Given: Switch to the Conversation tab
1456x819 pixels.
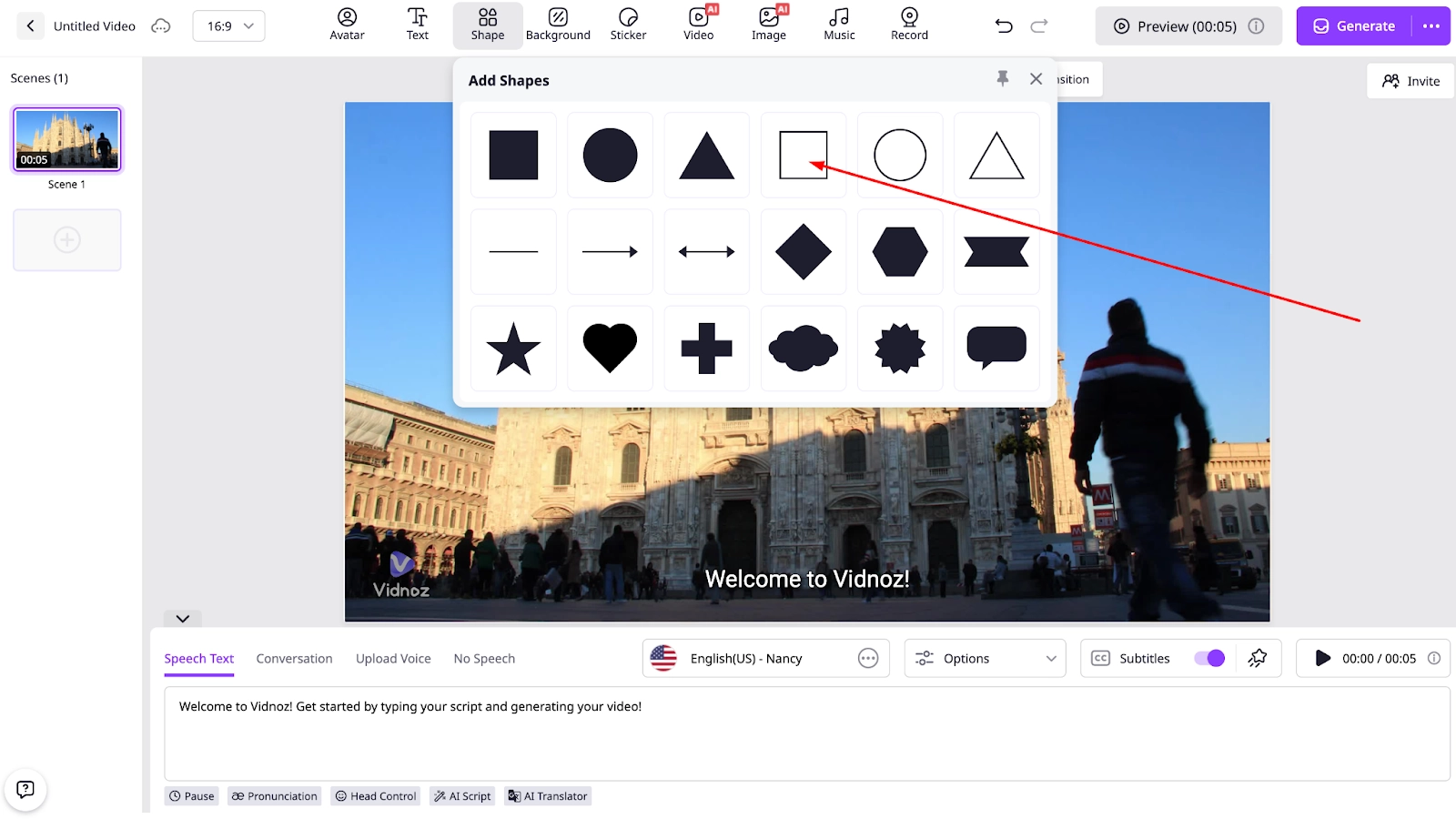Looking at the screenshot, I should [x=293, y=658].
